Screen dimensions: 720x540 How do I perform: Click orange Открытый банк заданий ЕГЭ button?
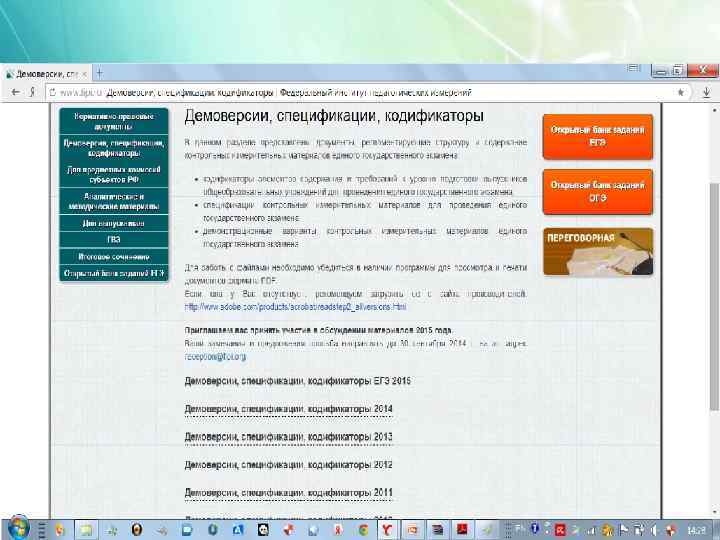point(597,136)
